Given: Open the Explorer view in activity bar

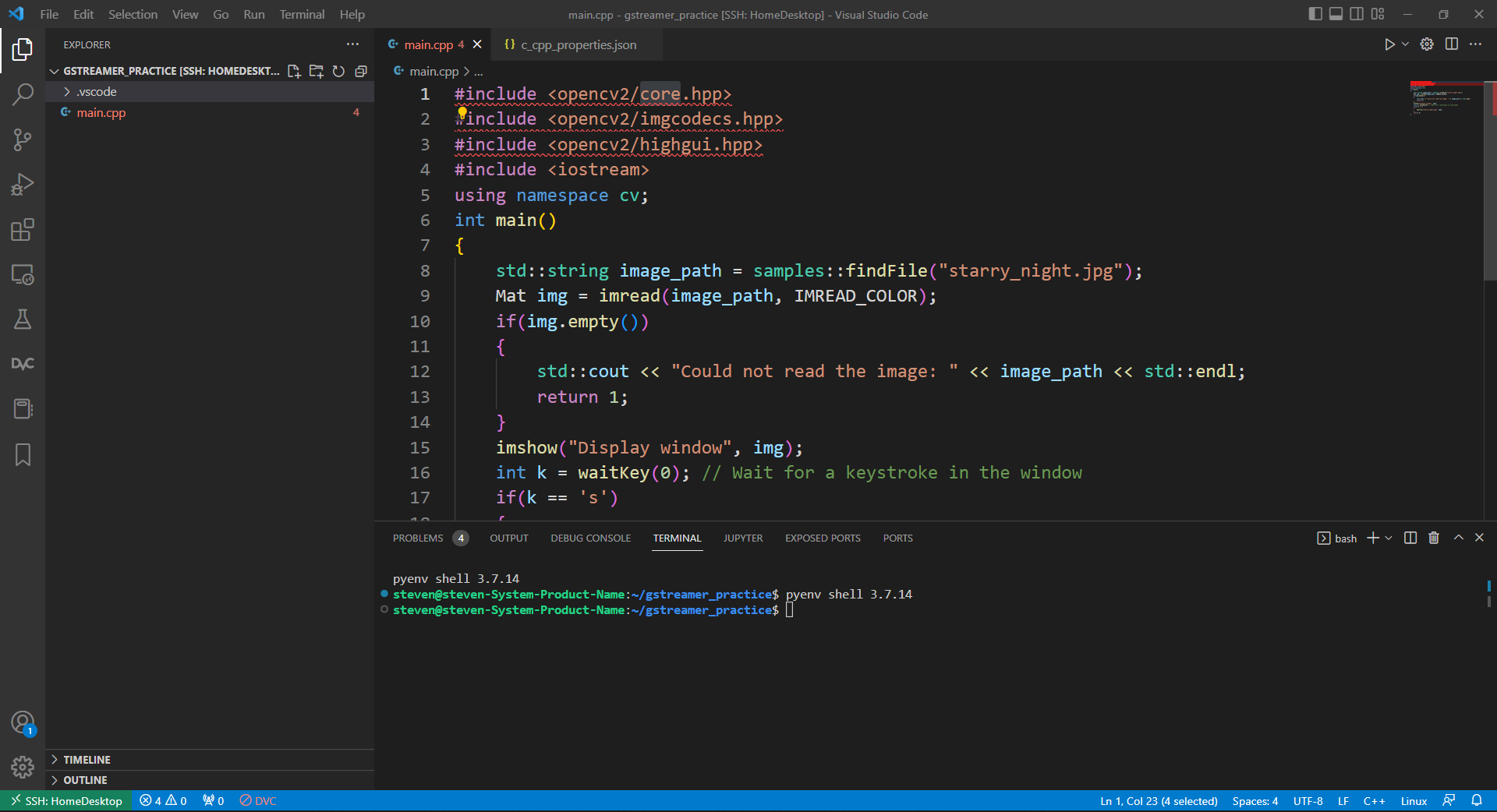Looking at the screenshot, I should pos(23,50).
